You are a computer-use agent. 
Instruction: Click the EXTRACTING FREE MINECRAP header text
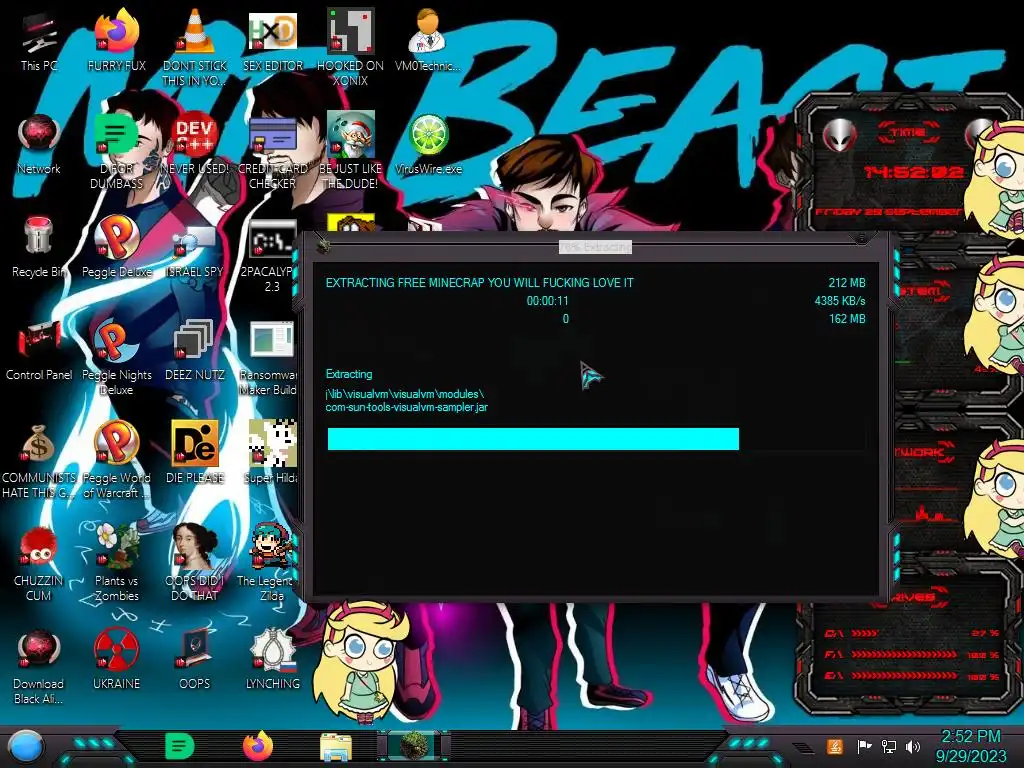pyautogui.click(x=479, y=283)
